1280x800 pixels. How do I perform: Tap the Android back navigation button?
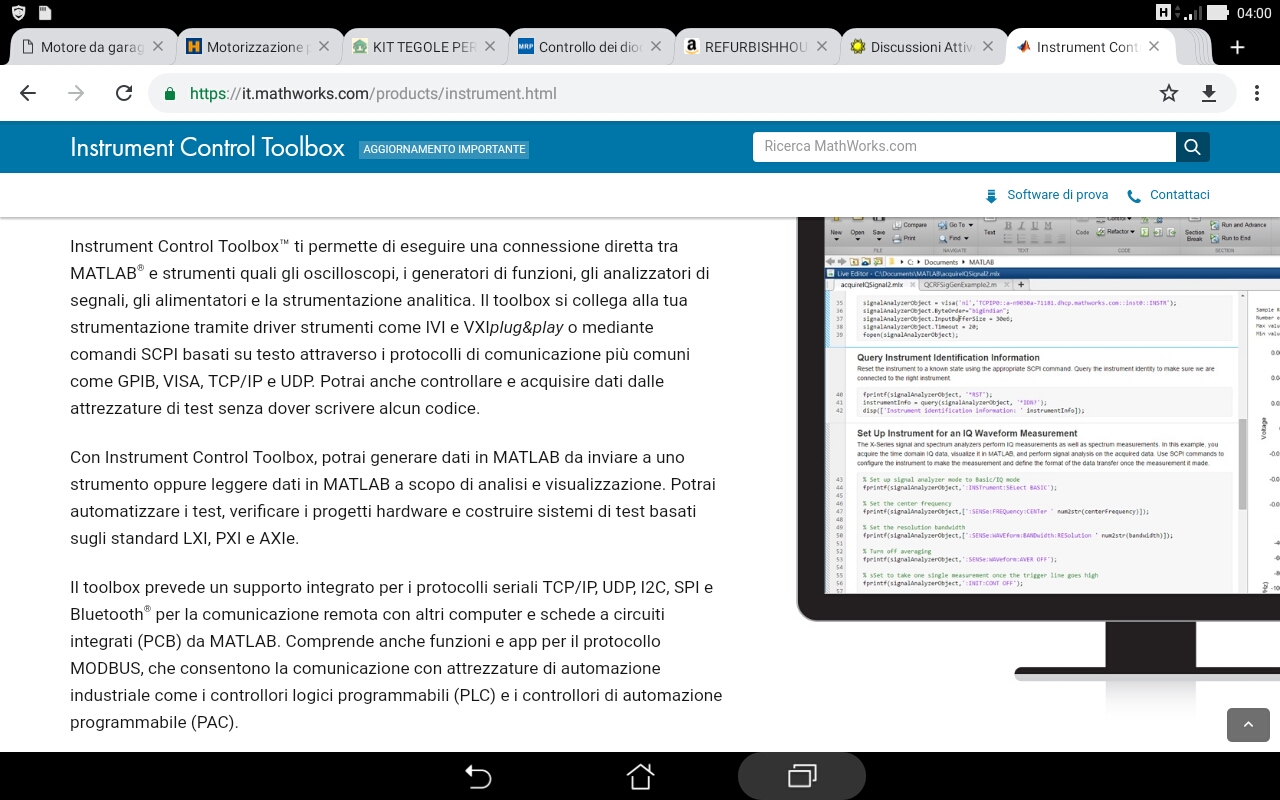tap(478, 776)
